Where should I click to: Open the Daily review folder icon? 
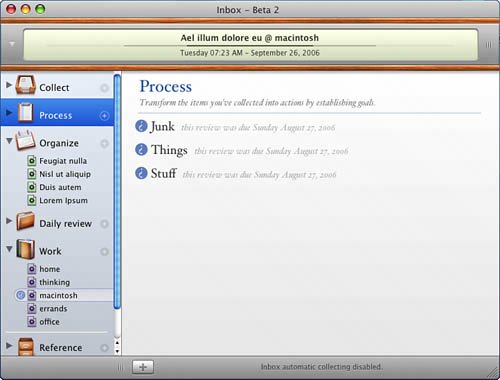25,221
